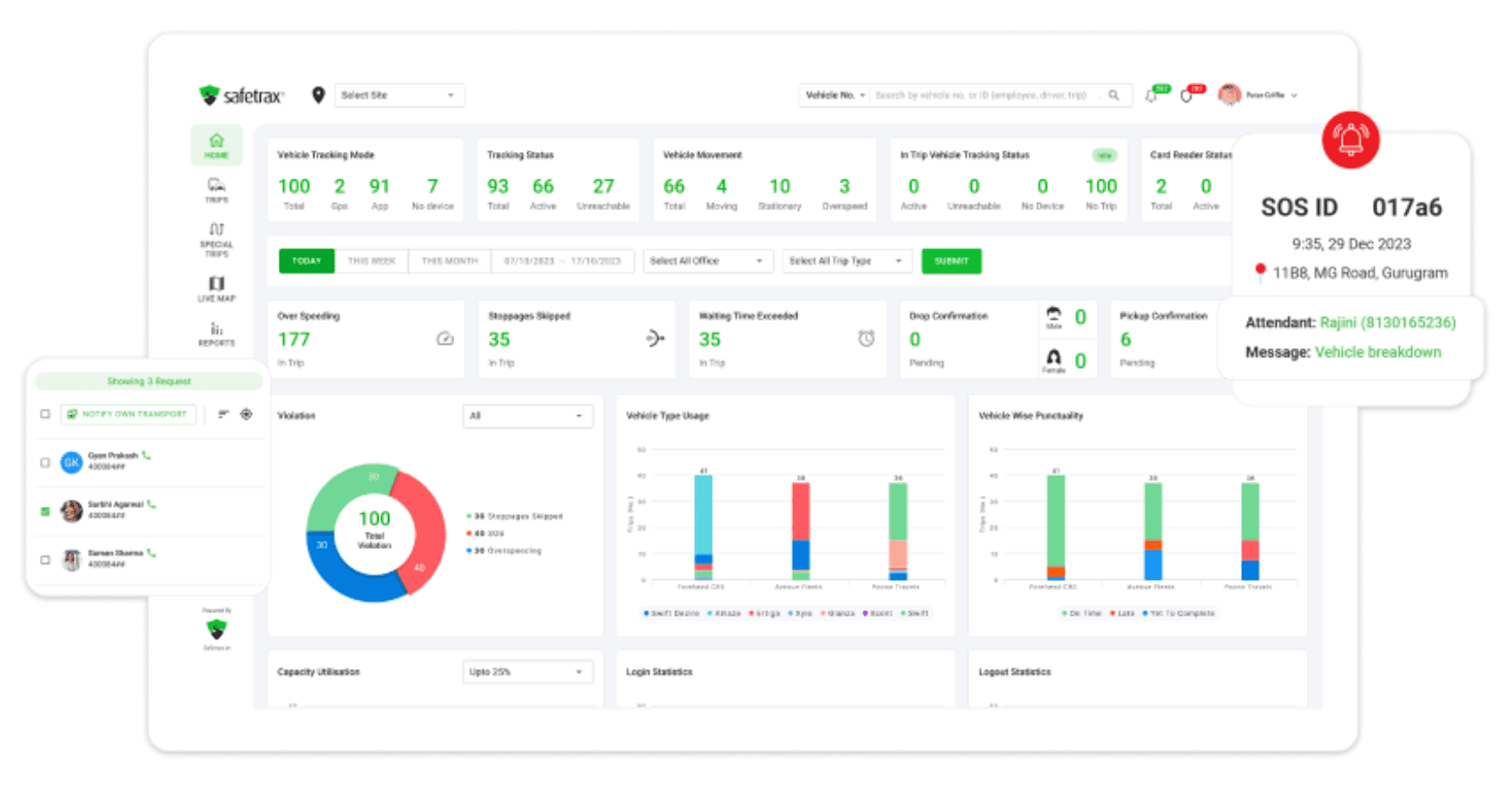Open the Reports sidebar icon

pyautogui.click(x=216, y=333)
